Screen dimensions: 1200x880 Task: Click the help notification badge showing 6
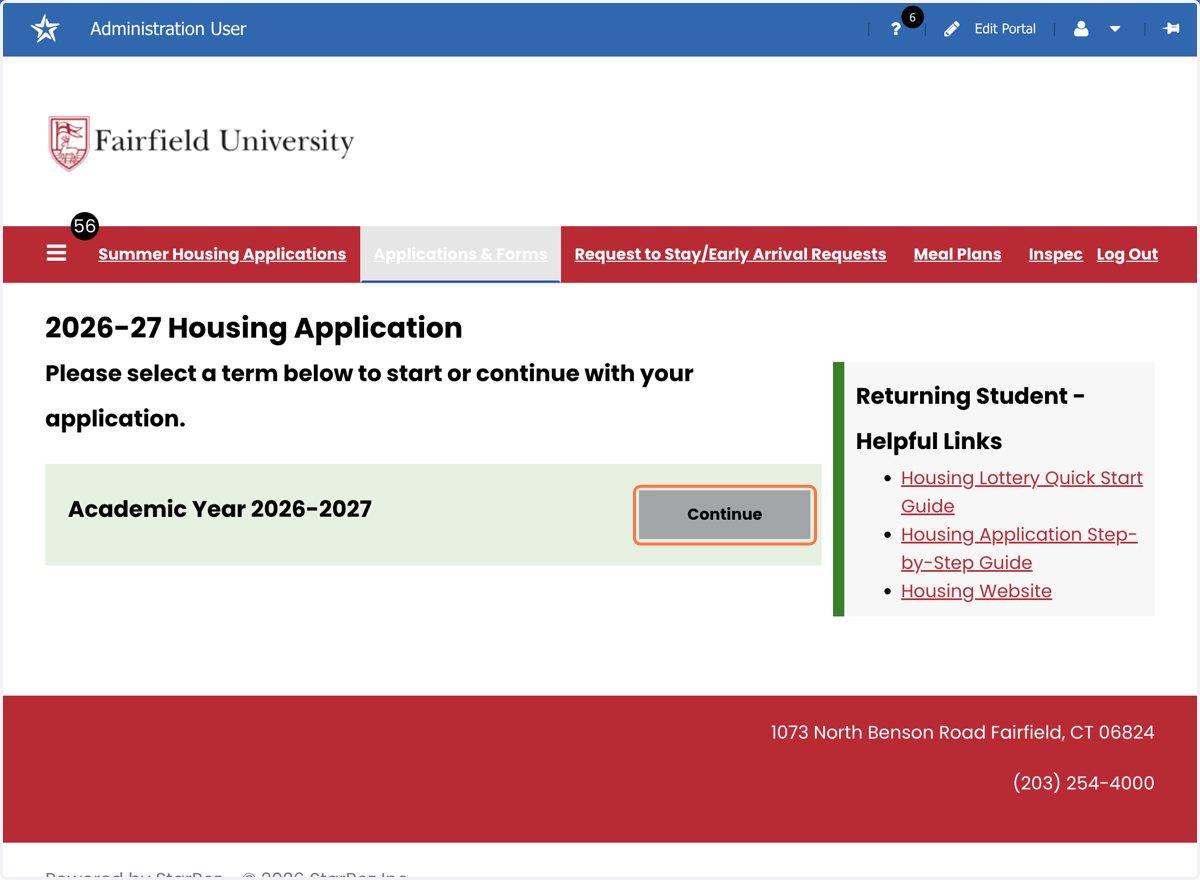pyautogui.click(x=912, y=17)
